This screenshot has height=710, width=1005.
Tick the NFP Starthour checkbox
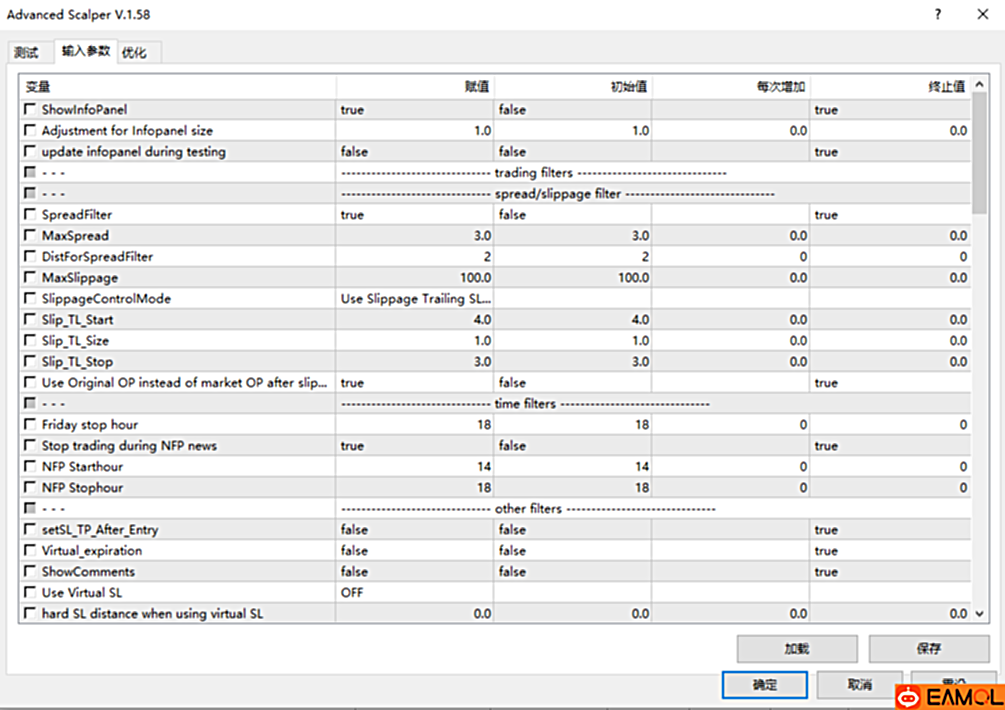coord(30,466)
